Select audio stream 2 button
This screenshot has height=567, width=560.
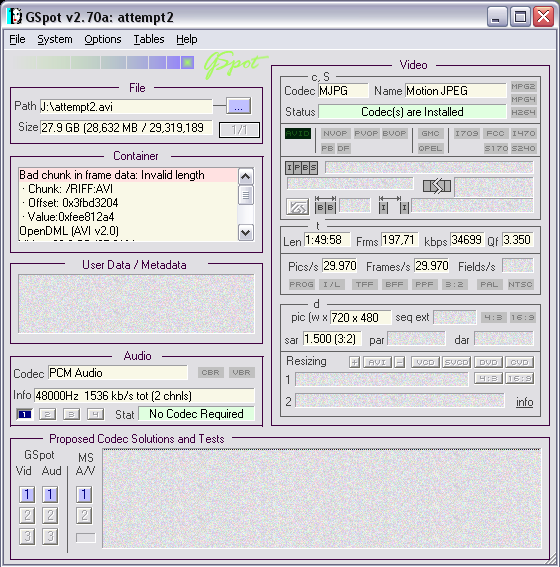(47, 414)
